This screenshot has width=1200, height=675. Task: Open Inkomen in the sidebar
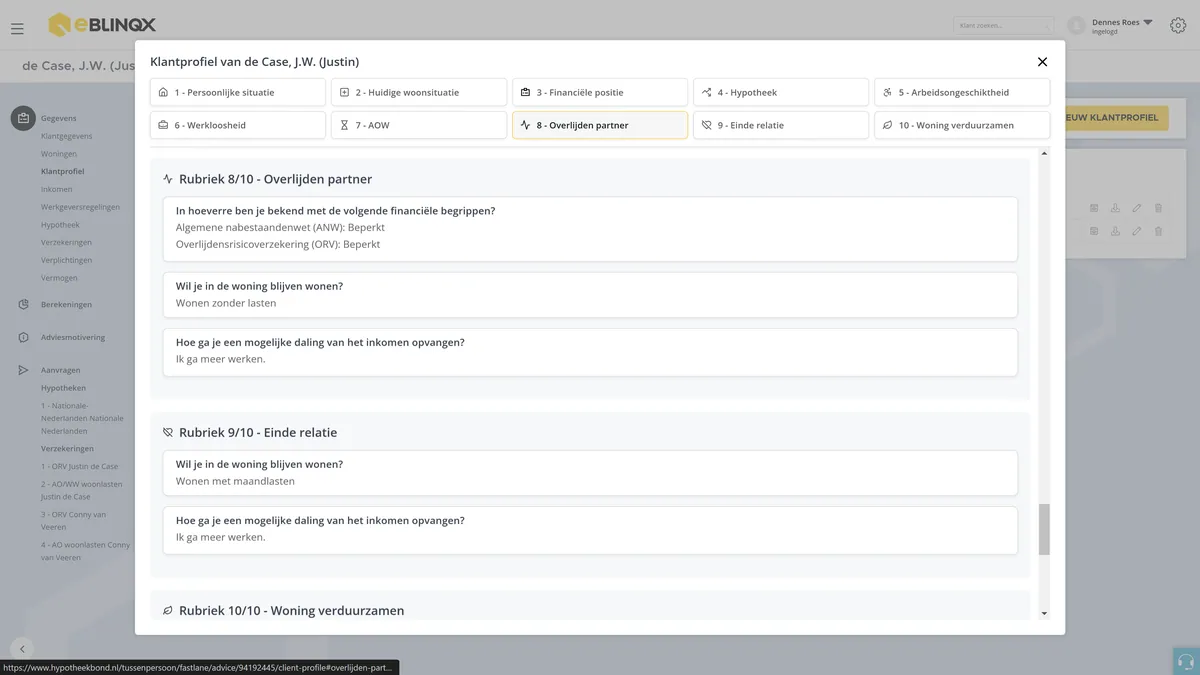tap(57, 189)
